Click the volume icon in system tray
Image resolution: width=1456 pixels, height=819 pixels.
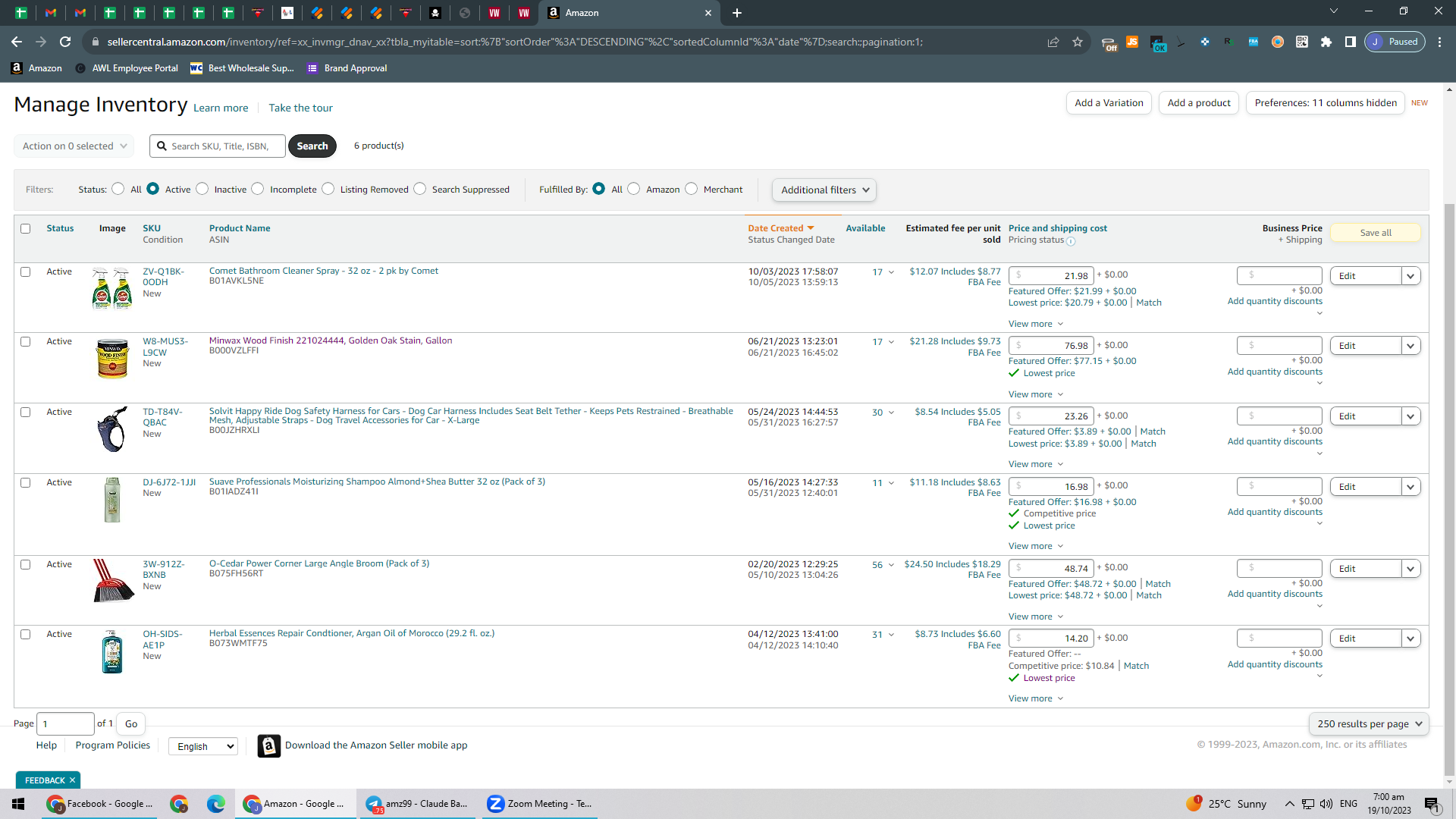tap(1326, 804)
